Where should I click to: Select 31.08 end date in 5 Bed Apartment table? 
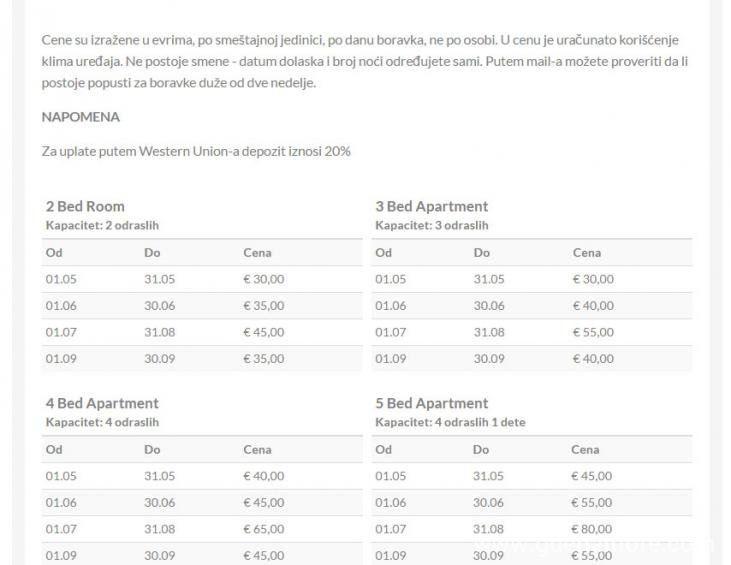489,529
